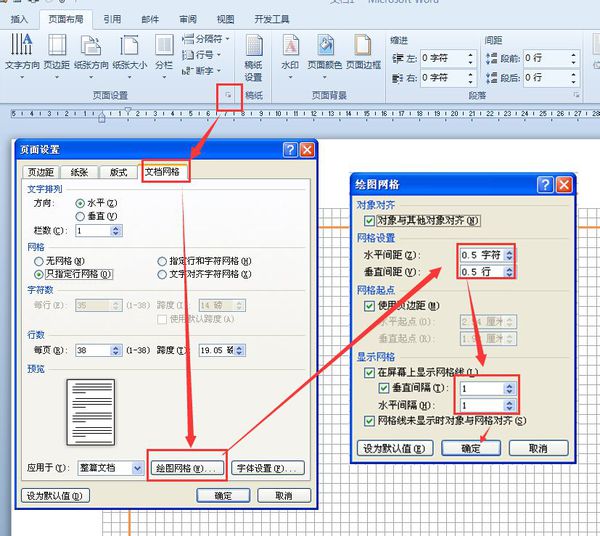This screenshot has width=600, height=536.
Task: Click the 页面设置 dialog launcher arrow
Action: (x=228, y=95)
